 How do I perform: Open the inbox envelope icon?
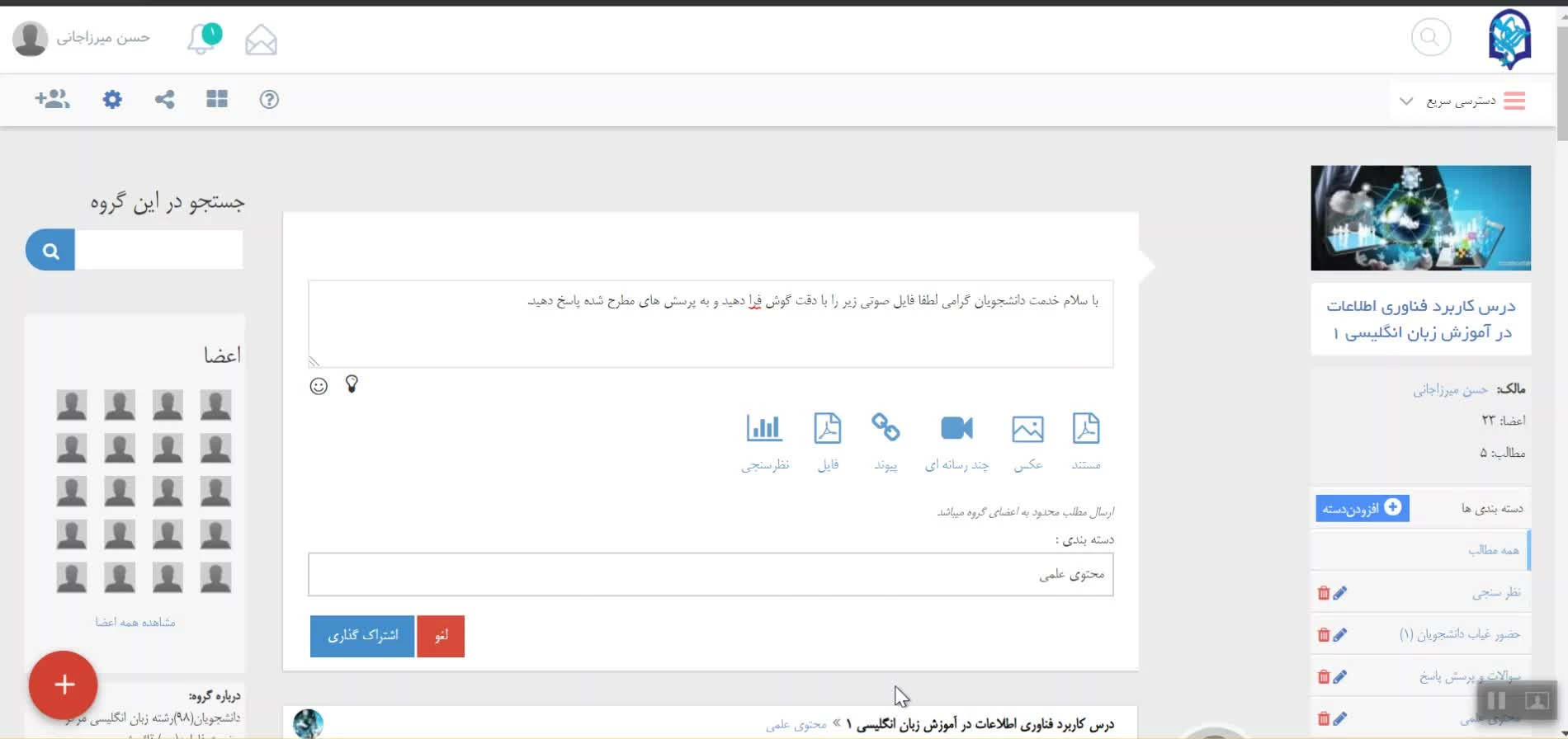coord(261,40)
